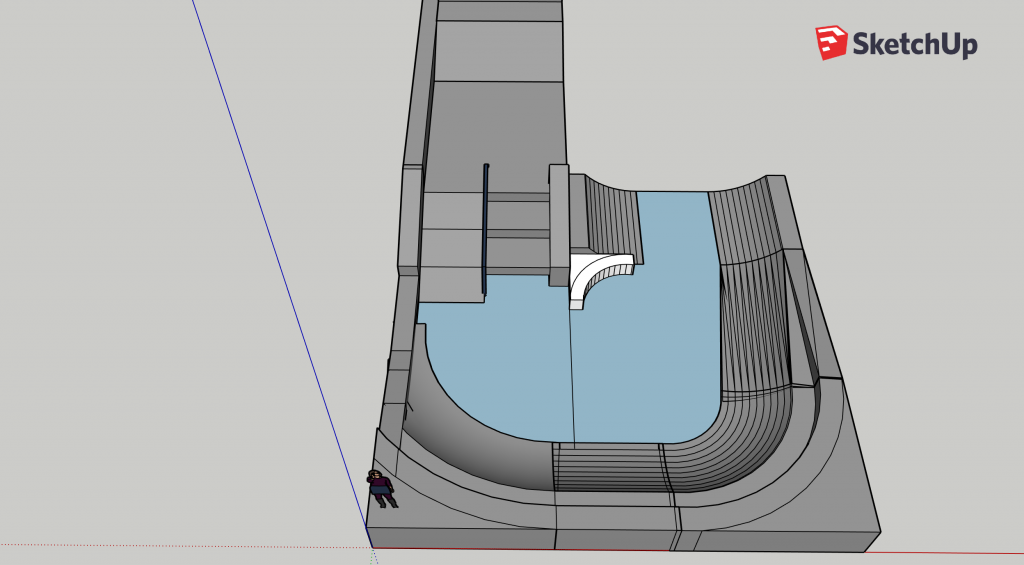Select the square pillar beside the white bracket

(x=559, y=225)
